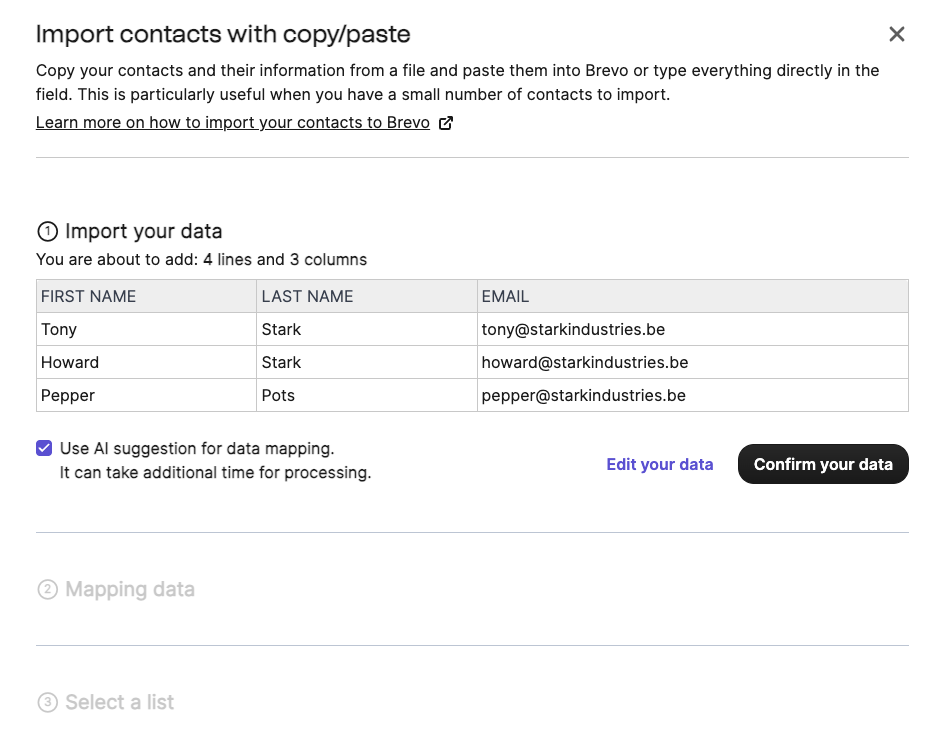
Task: Expand the Select a list section
Action: point(120,703)
